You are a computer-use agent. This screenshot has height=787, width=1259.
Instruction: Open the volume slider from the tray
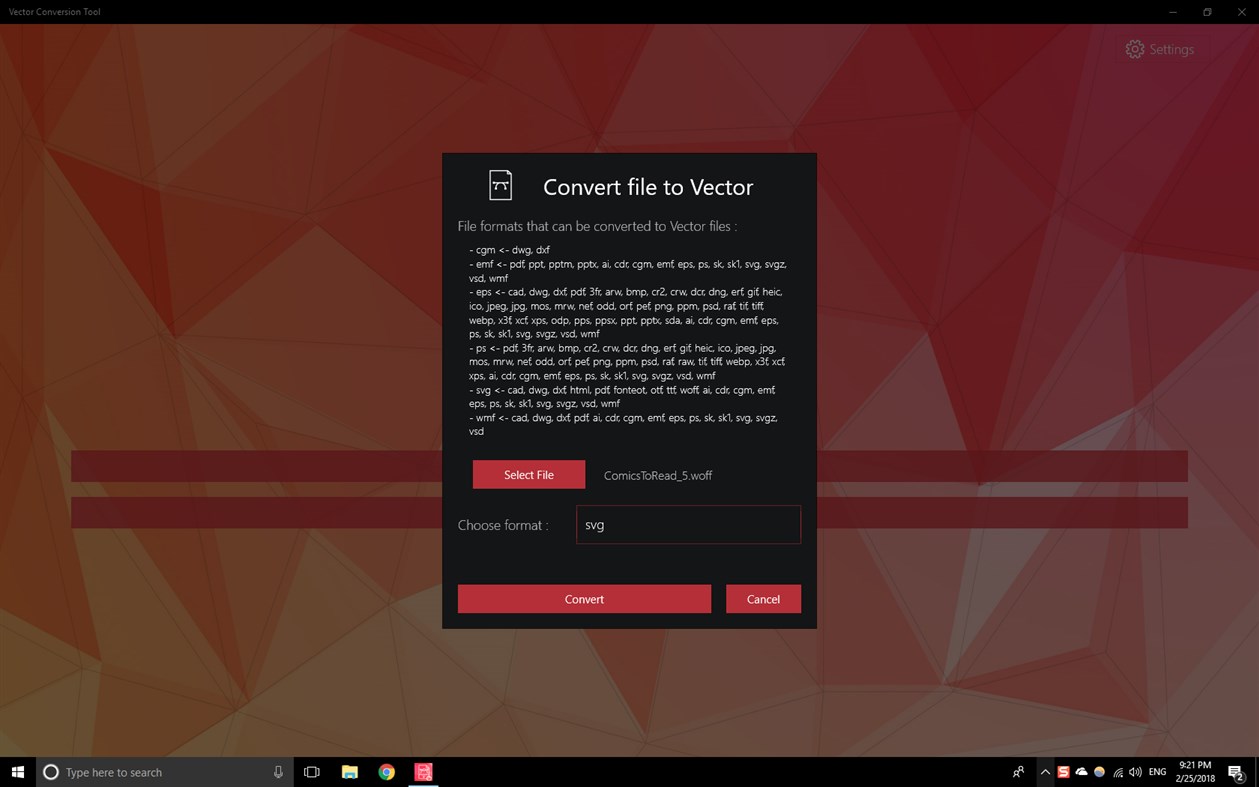tap(1135, 771)
